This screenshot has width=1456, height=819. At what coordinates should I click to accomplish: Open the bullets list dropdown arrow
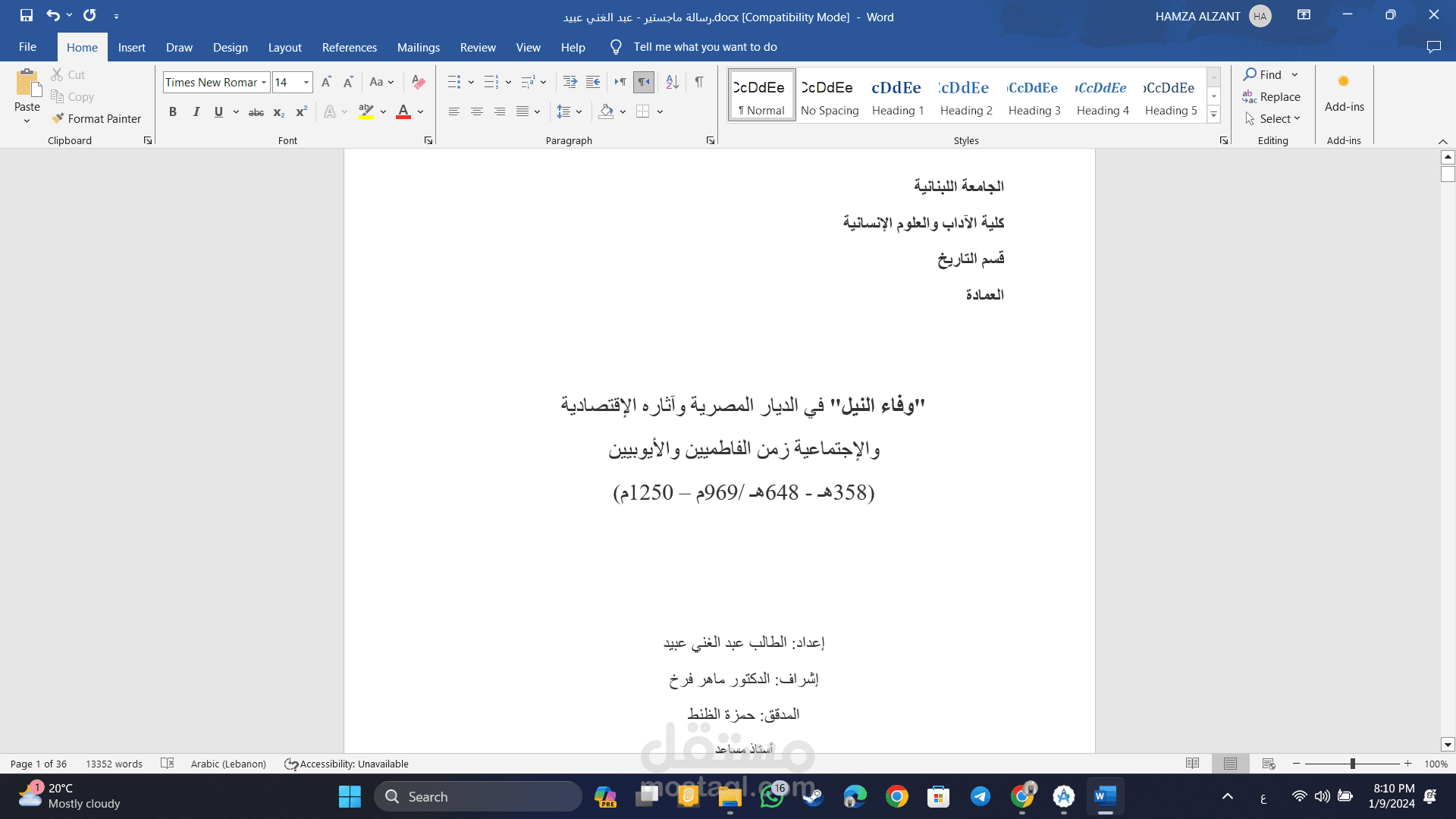[471, 82]
